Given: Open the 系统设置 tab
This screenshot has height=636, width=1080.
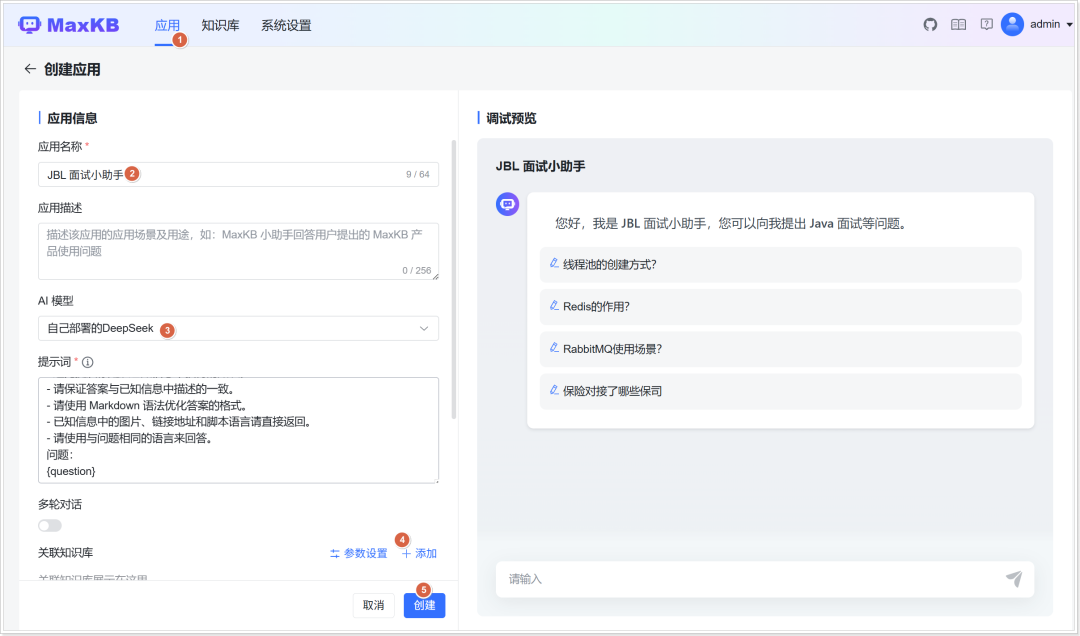Looking at the screenshot, I should pos(286,25).
